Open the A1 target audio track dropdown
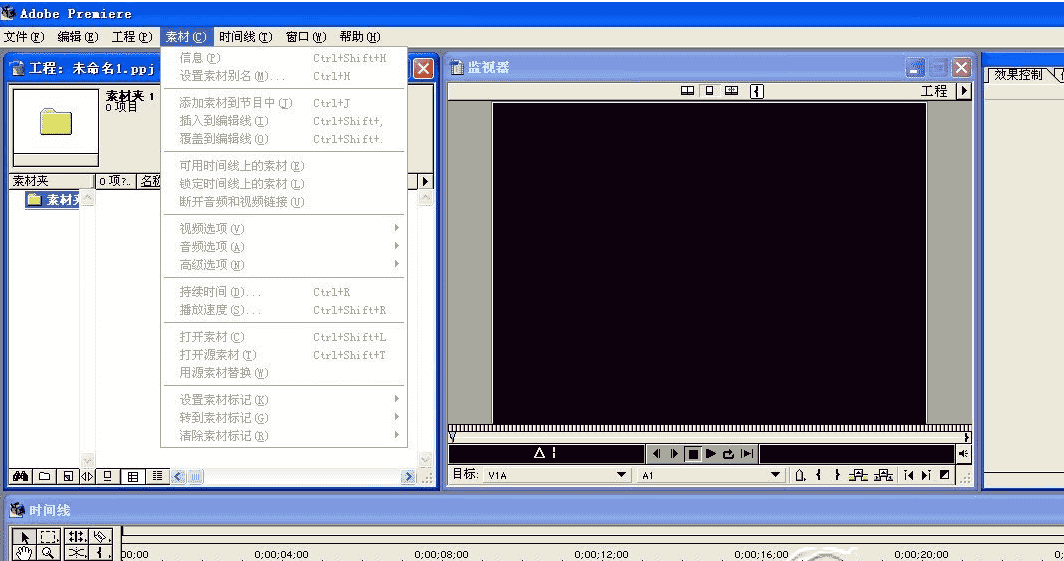Image resolution: width=1064 pixels, height=561 pixels. (776, 475)
